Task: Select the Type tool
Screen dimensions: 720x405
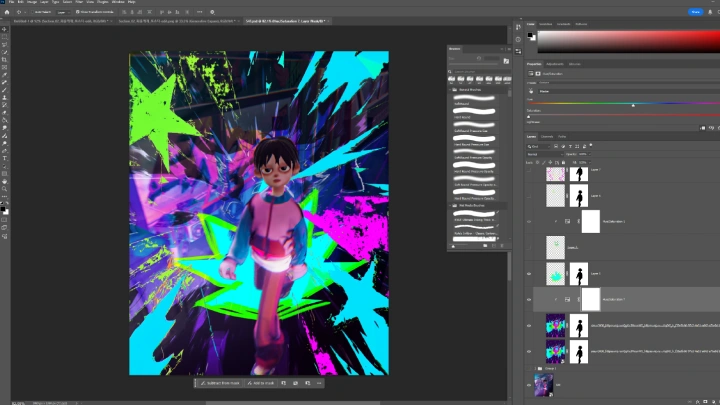Action: (x=5, y=158)
